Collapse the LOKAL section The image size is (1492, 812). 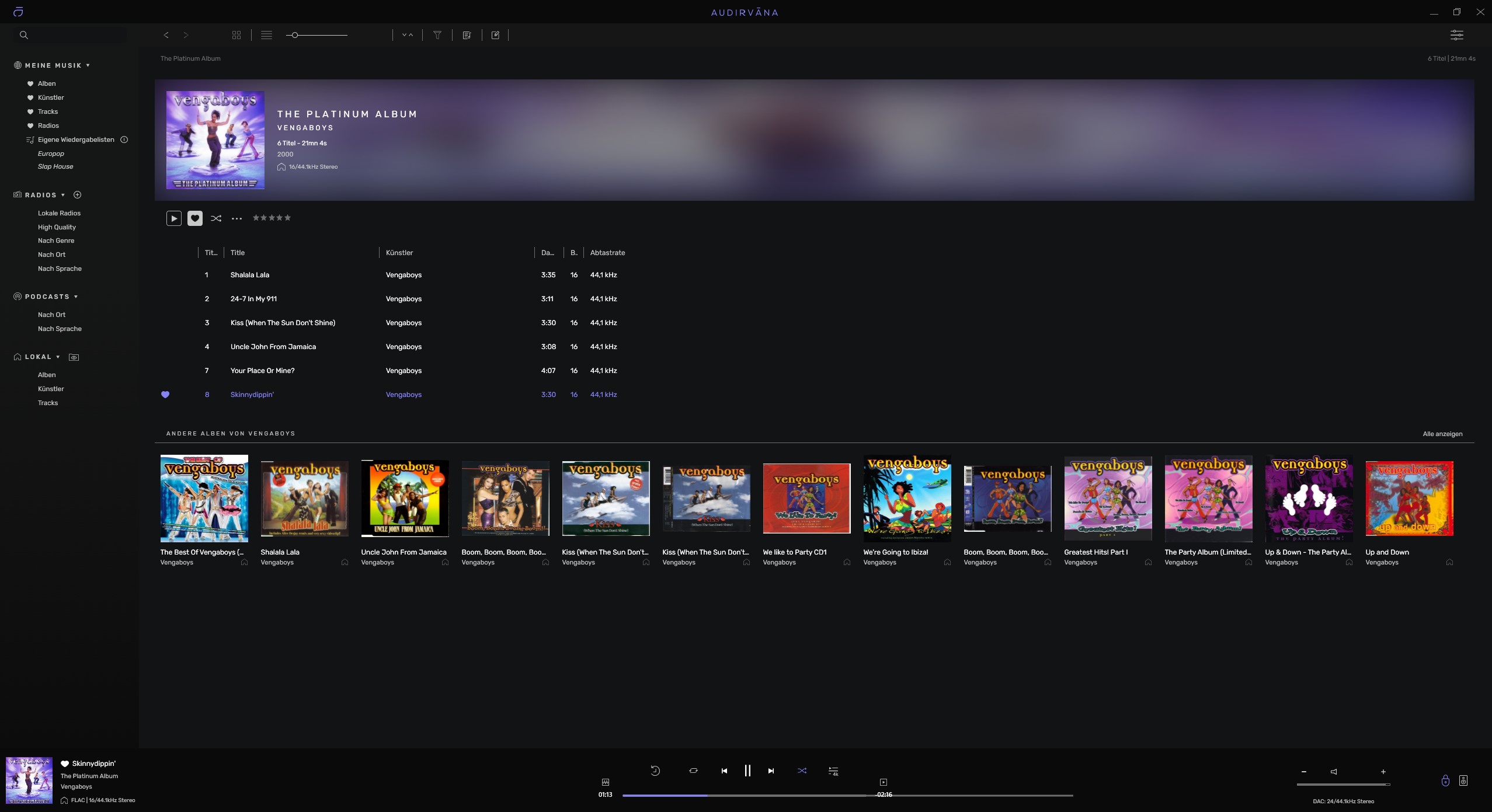coord(58,357)
